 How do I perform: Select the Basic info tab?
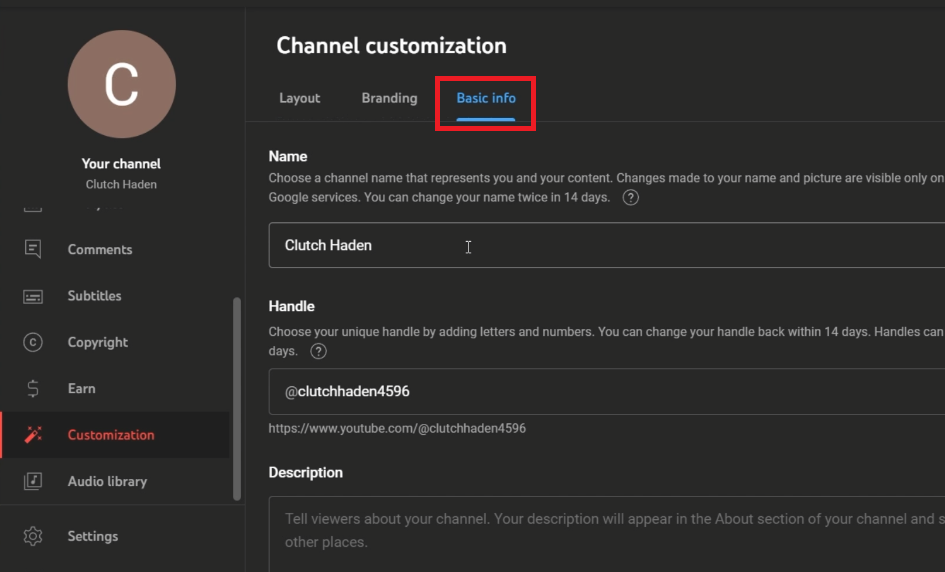(486, 98)
